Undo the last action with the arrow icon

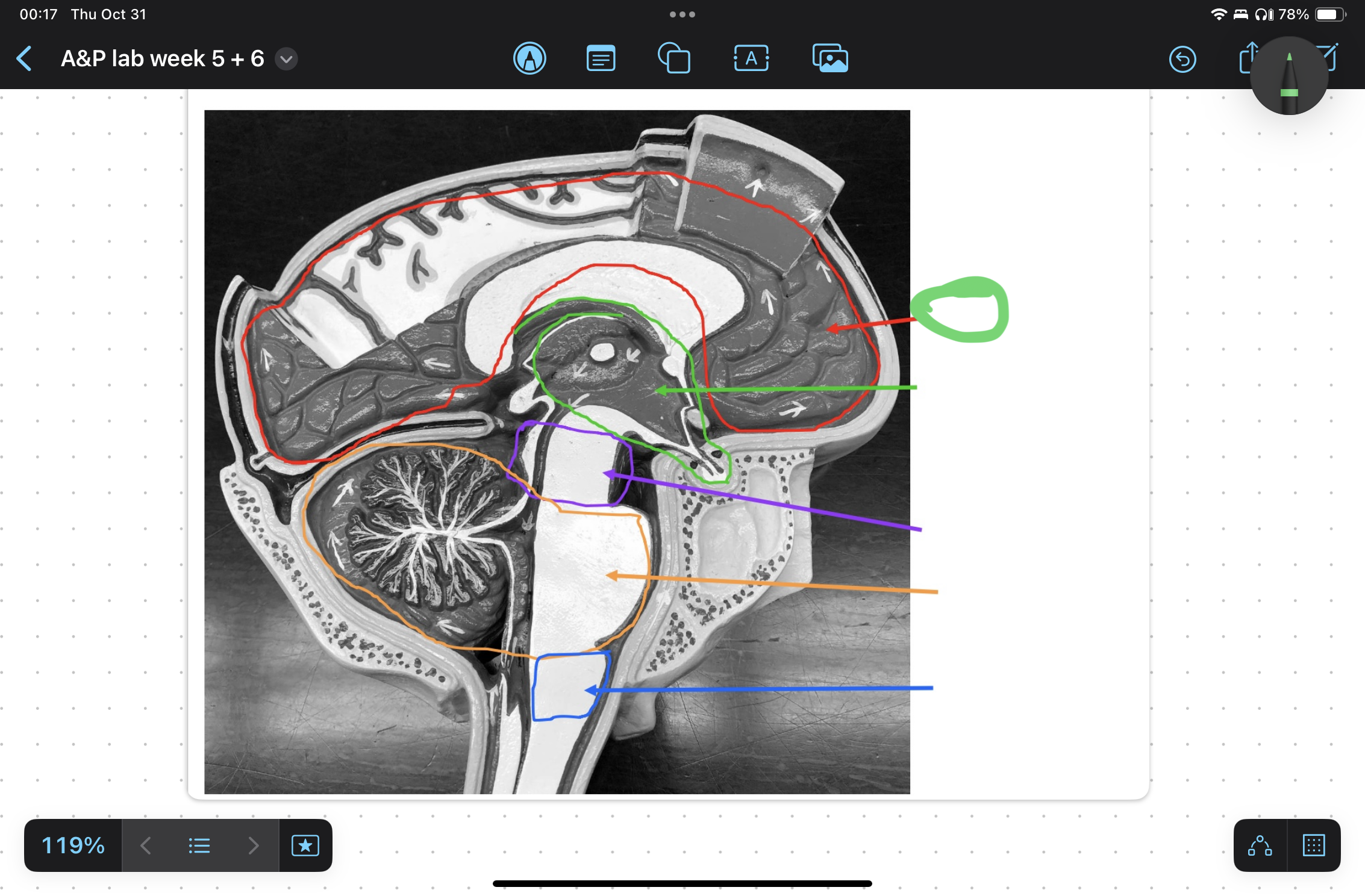click(x=1182, y=59)
